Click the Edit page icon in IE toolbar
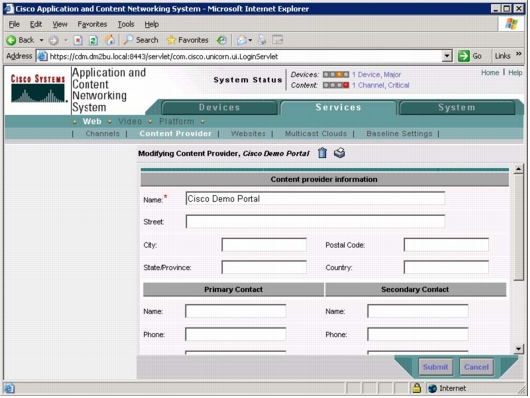 click(x=278, y=40)
